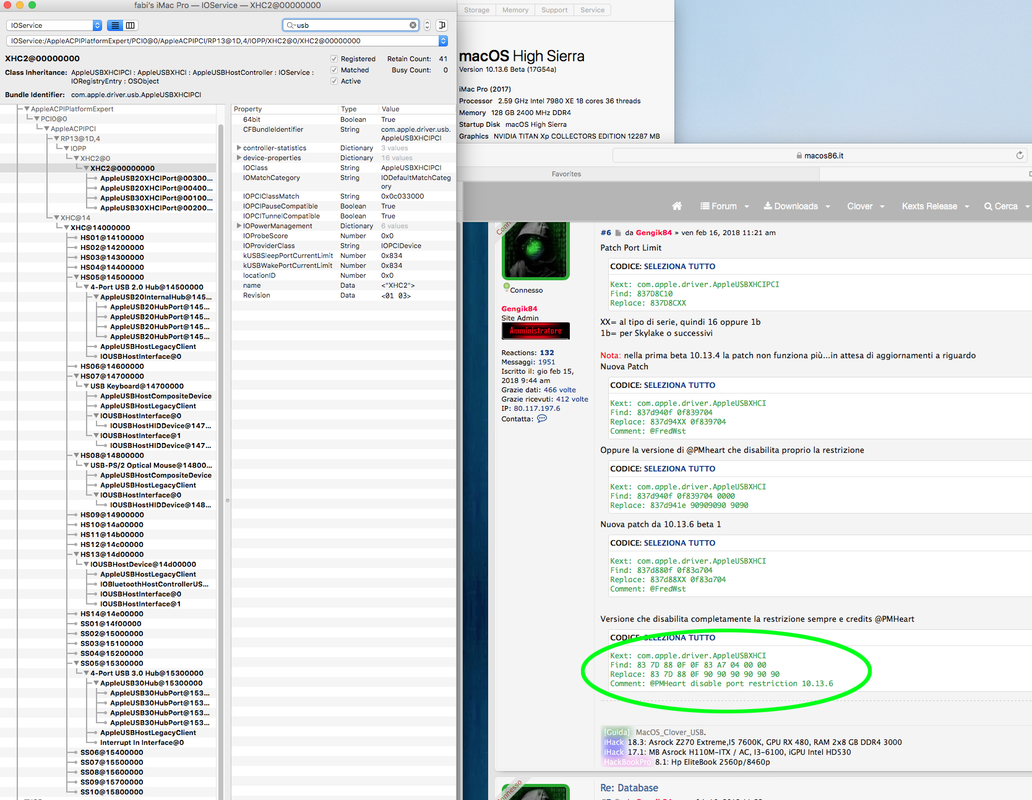Open the Downloads menu
This screenshot has height=800, width=1032.
pos(796,206)
